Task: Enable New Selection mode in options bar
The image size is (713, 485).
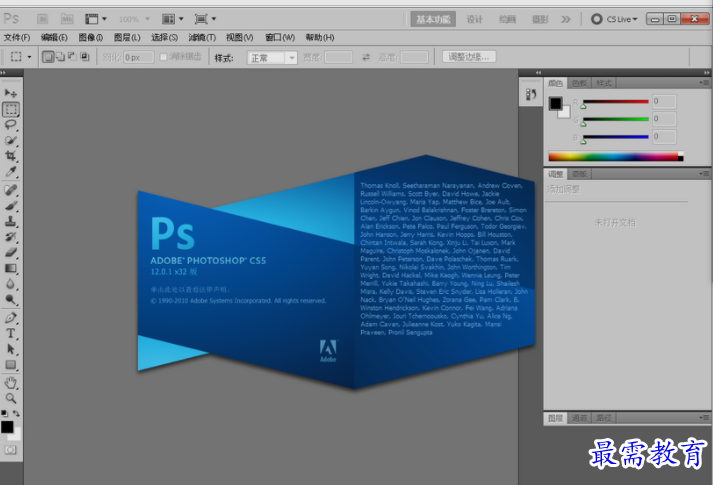Action: (x=48, y=57)
